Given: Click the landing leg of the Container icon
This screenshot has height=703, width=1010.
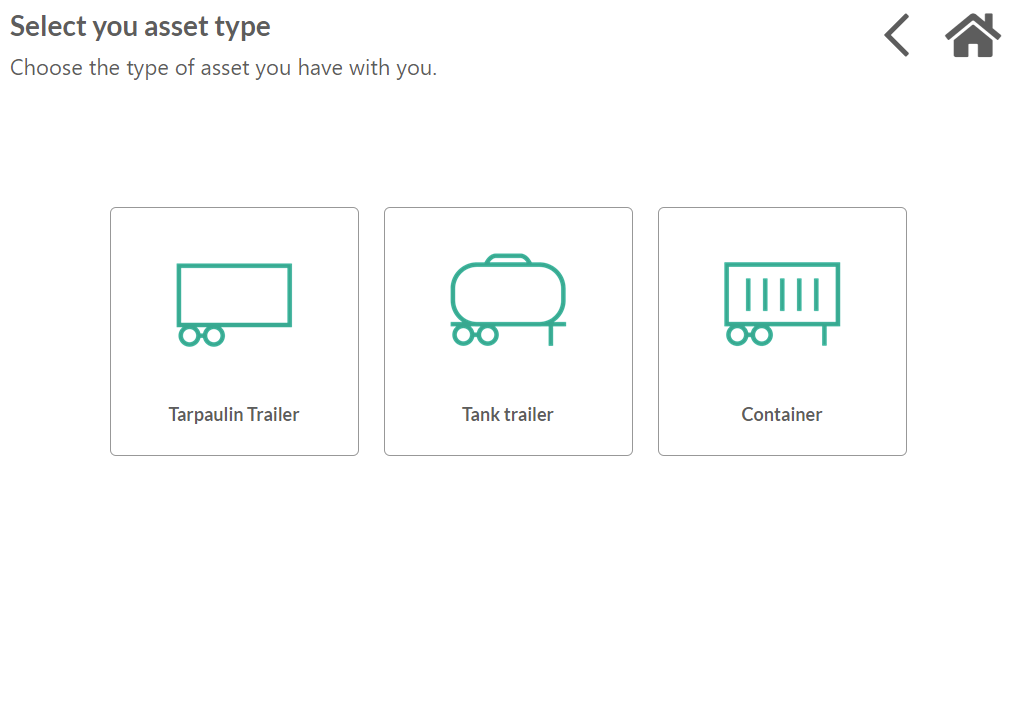Looking at the screenshot, I should tap(824, 335).
